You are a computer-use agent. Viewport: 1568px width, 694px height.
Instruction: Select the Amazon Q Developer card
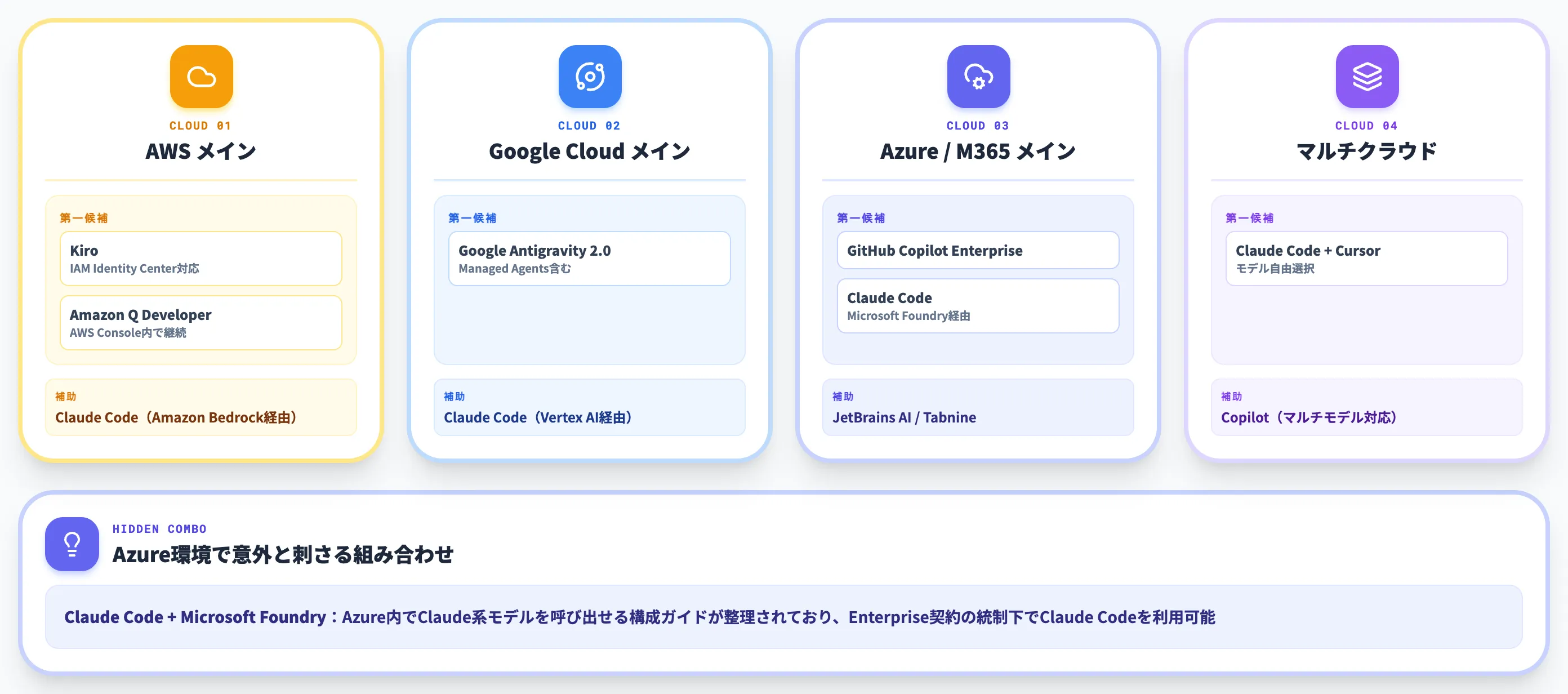[201, 323]
